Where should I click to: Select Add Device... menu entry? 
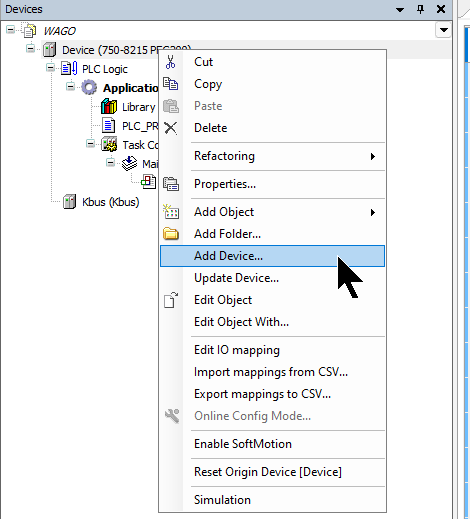(272, 256)
